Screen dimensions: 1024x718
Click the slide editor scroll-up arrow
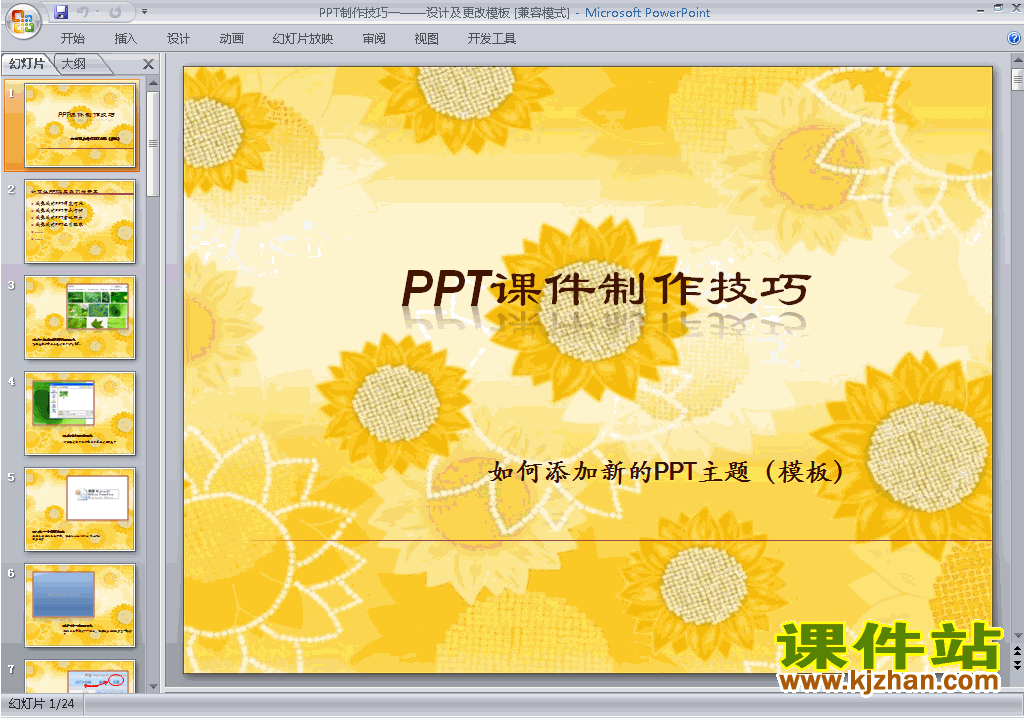click(1017, 61)
